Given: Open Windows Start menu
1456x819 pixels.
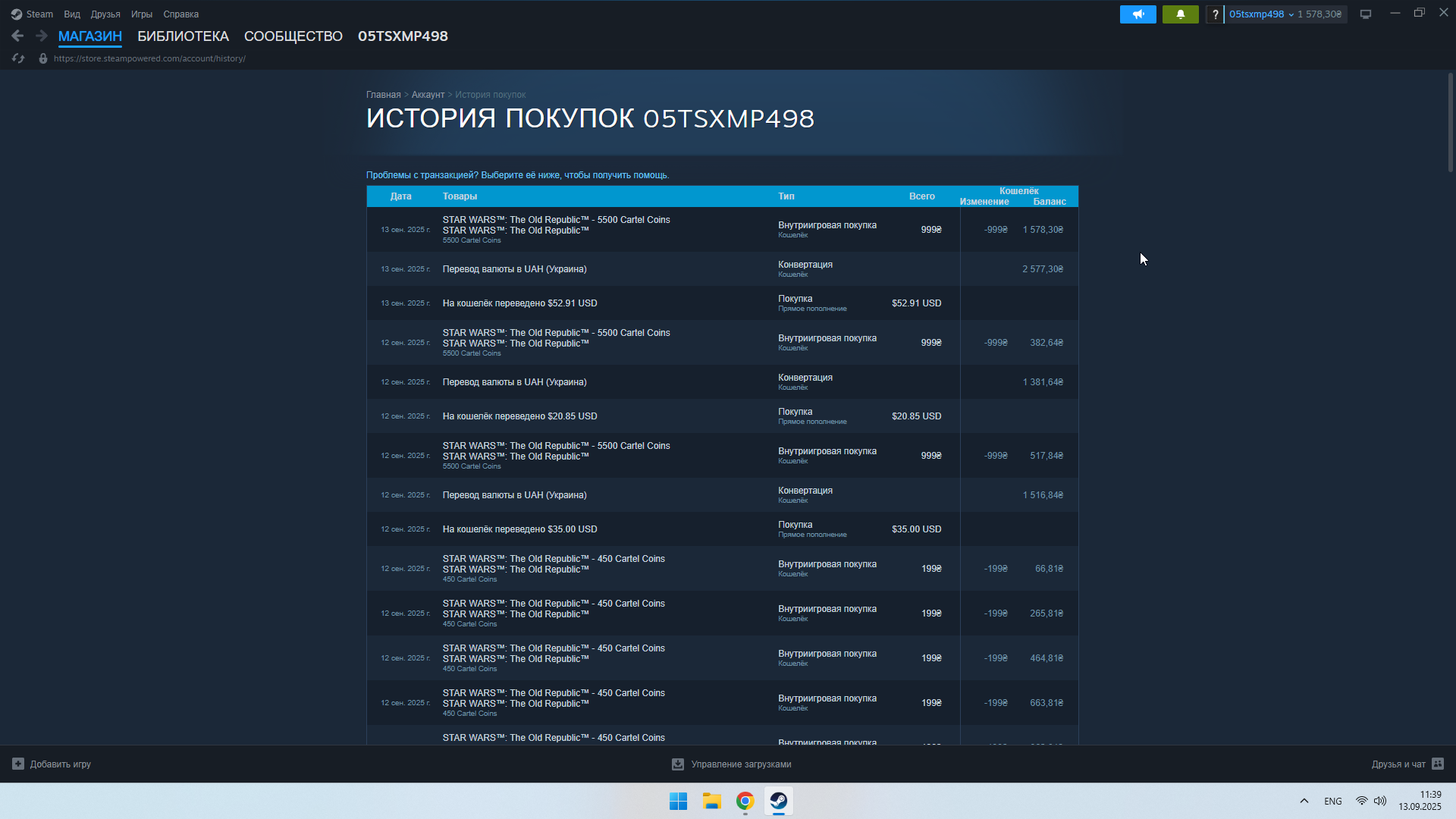Looking at the screenshot, I should pos(678,801).
